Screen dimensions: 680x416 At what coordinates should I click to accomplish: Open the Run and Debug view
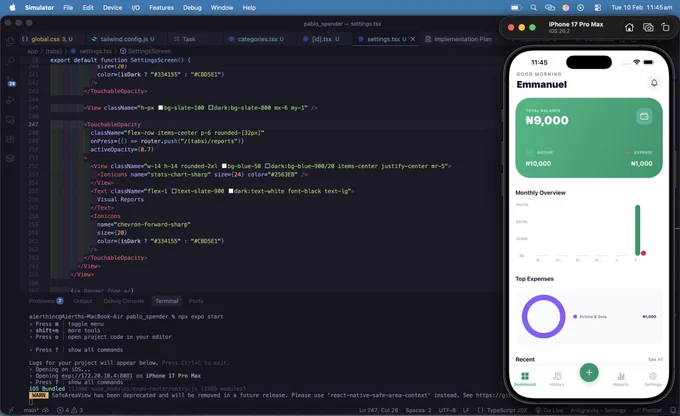pyautogui.click(x=10, y=100)
